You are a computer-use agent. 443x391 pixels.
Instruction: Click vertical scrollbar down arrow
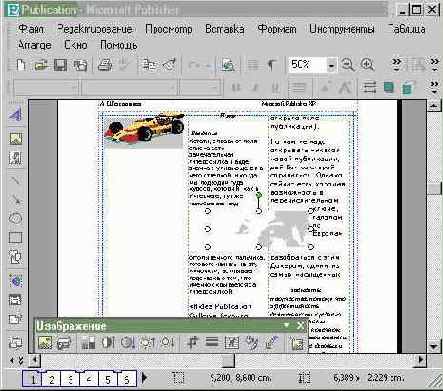point(434,347)
